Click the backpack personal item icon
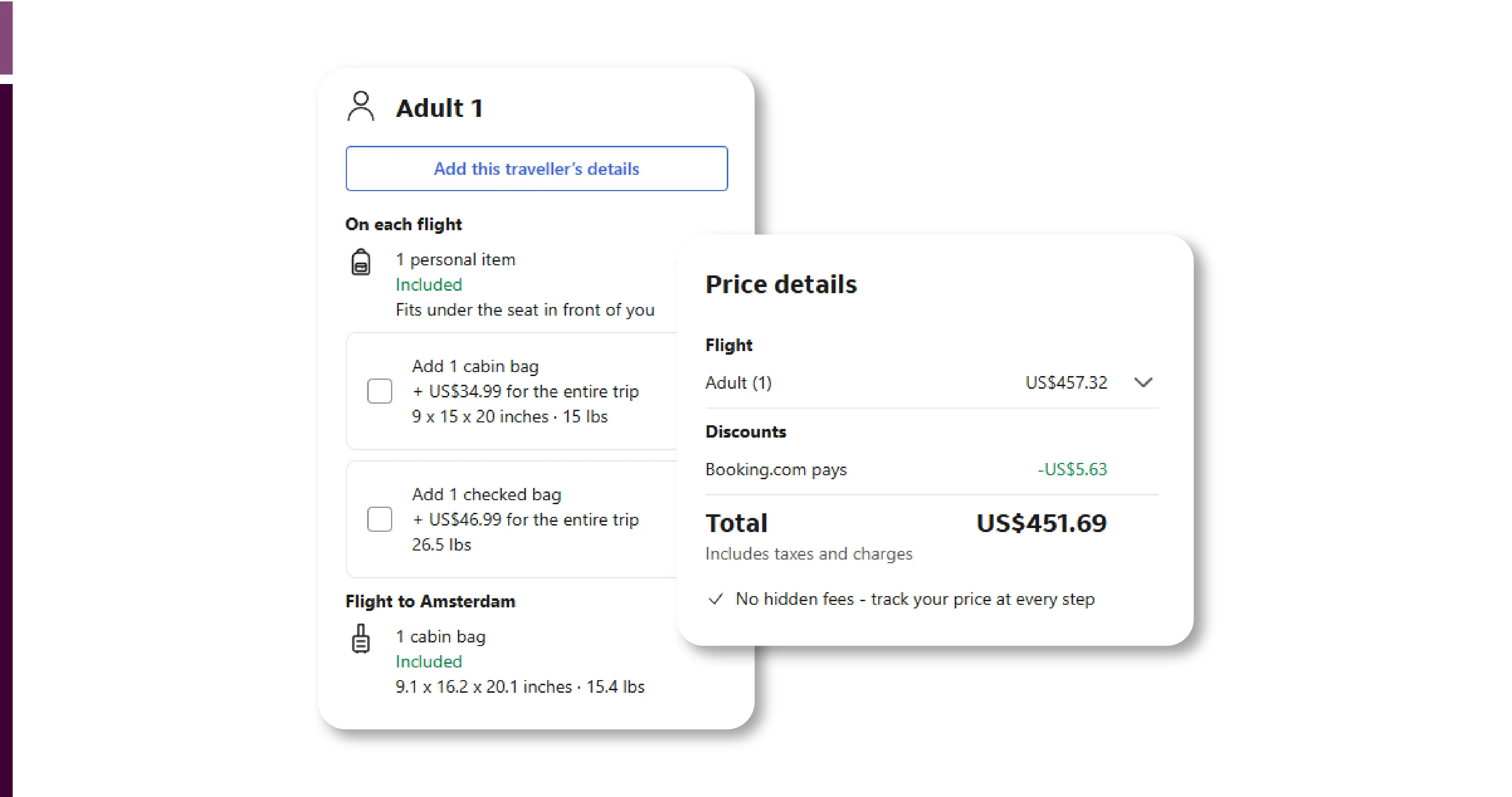Image resolution: width=1512 pixels, height=797 pixels. point(360,262)
